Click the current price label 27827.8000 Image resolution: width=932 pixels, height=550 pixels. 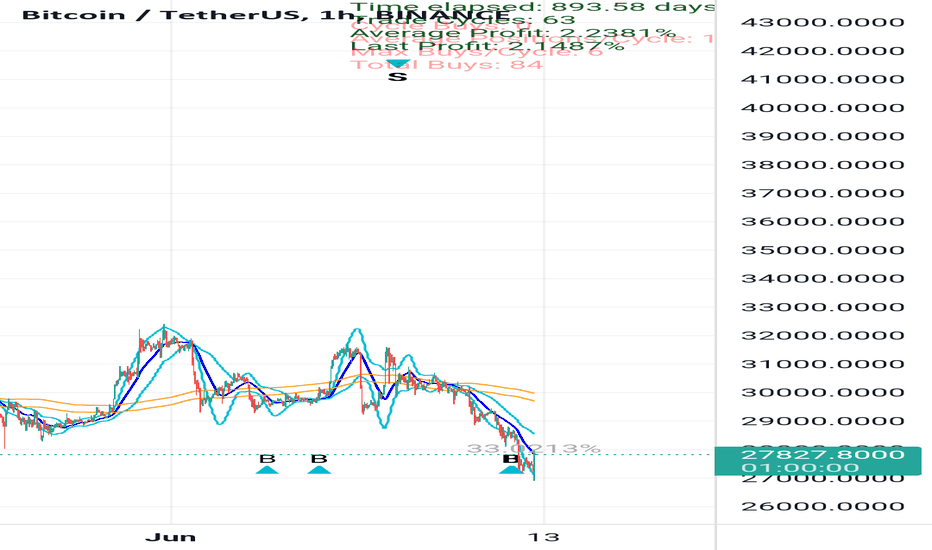pos(823,455)
